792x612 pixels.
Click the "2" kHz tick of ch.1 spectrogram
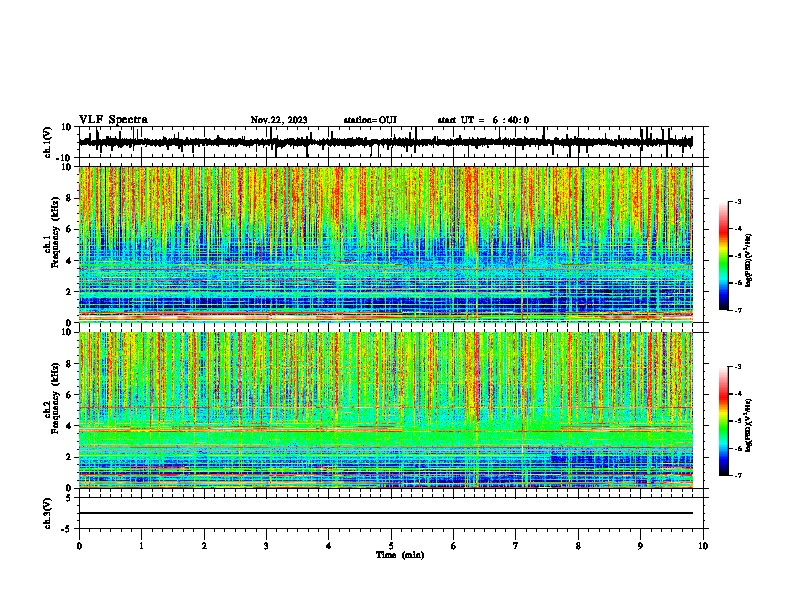[x=70, y=291]
